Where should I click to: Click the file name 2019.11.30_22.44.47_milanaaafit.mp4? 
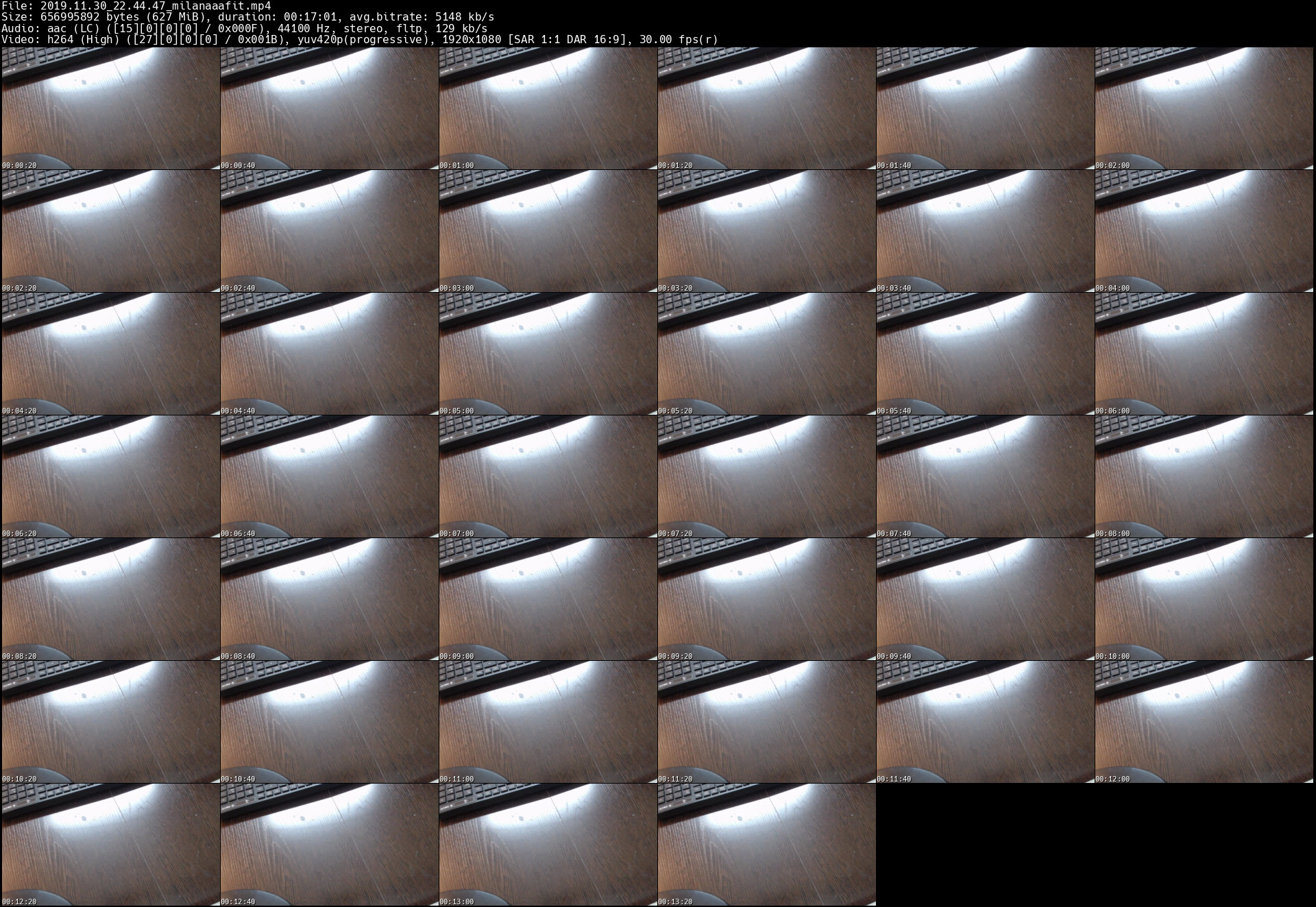156,5
